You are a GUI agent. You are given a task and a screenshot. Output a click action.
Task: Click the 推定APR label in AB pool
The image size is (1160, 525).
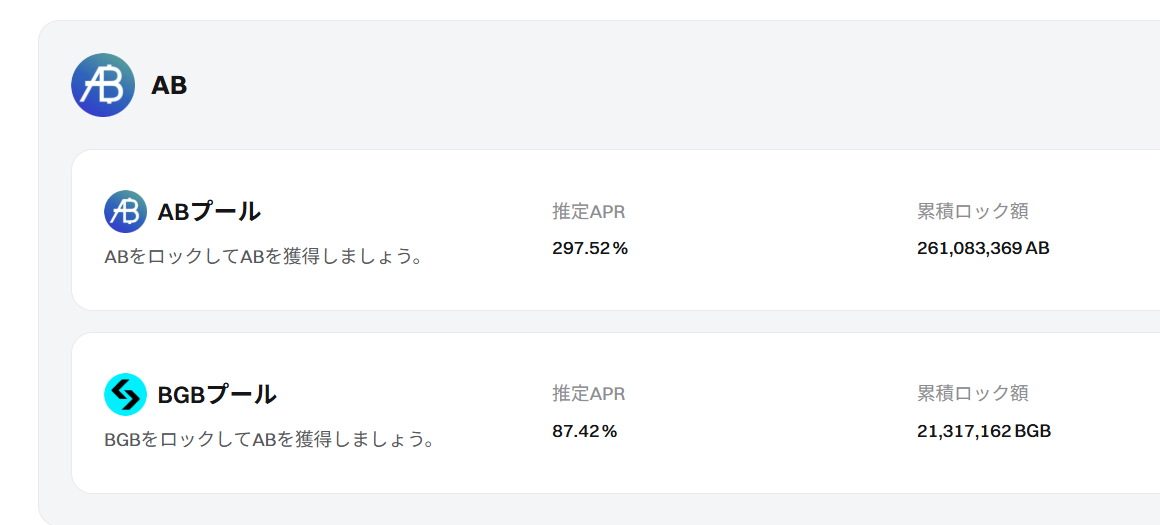click(x=589, y=211)
